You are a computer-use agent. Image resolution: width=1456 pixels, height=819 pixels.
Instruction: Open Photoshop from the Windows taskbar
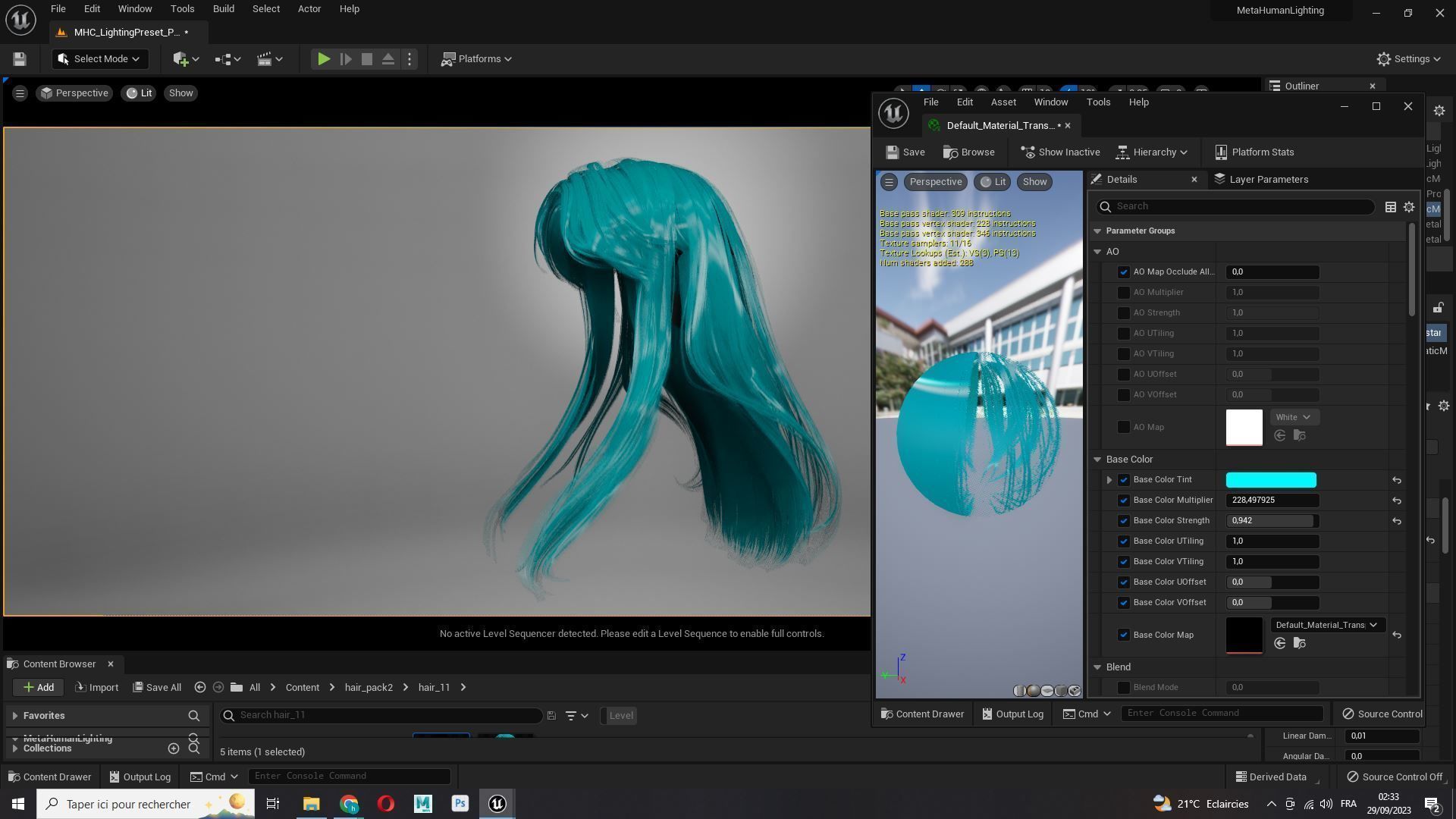[460, 804]
